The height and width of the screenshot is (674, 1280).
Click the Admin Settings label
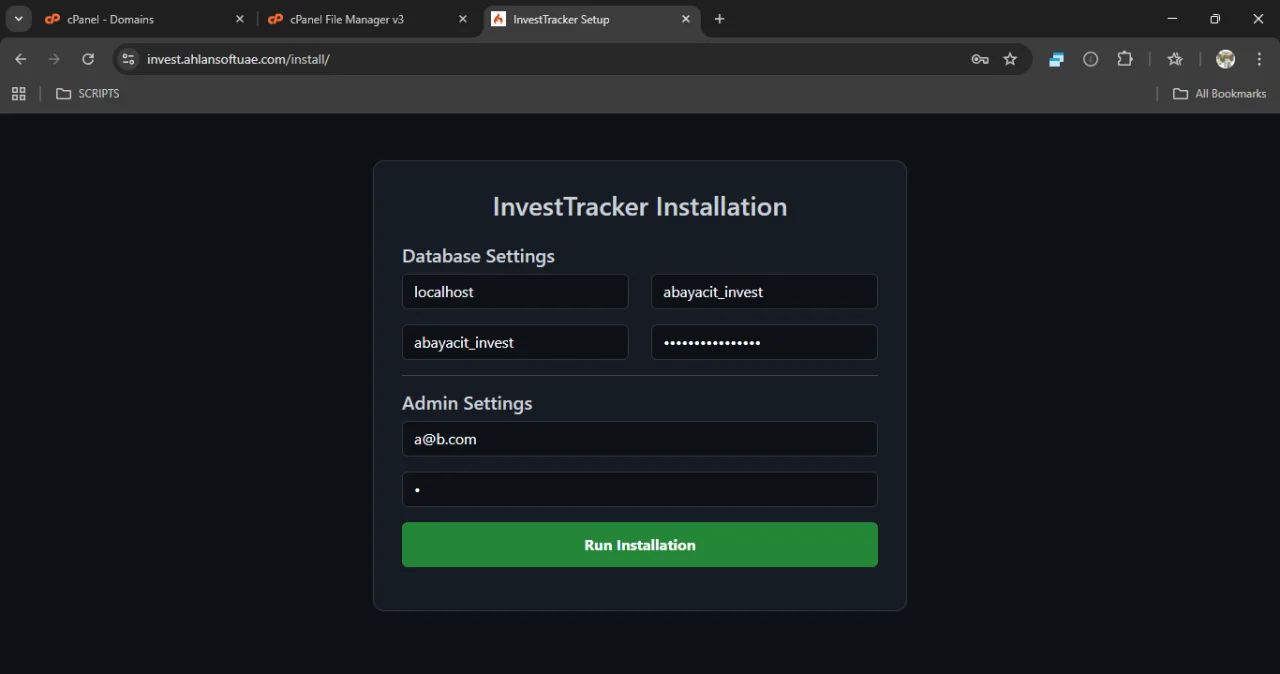coord(467,403)
